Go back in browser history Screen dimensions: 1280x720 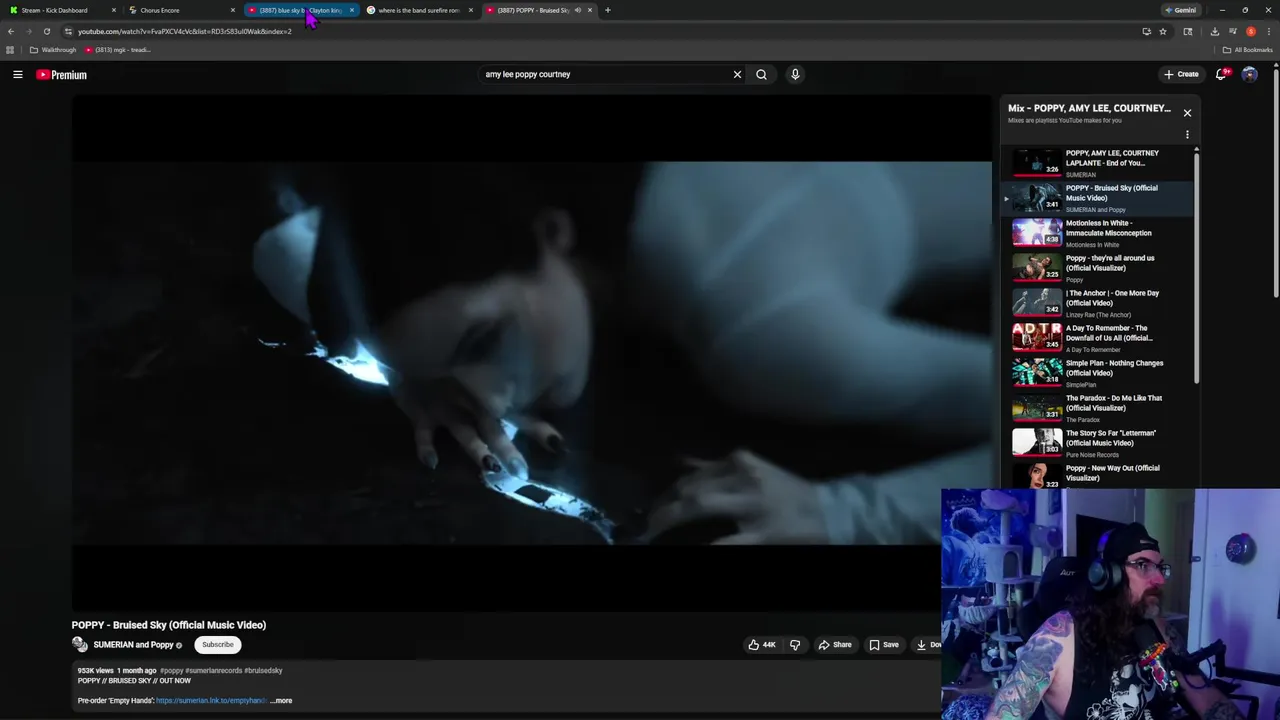point(11,31)
